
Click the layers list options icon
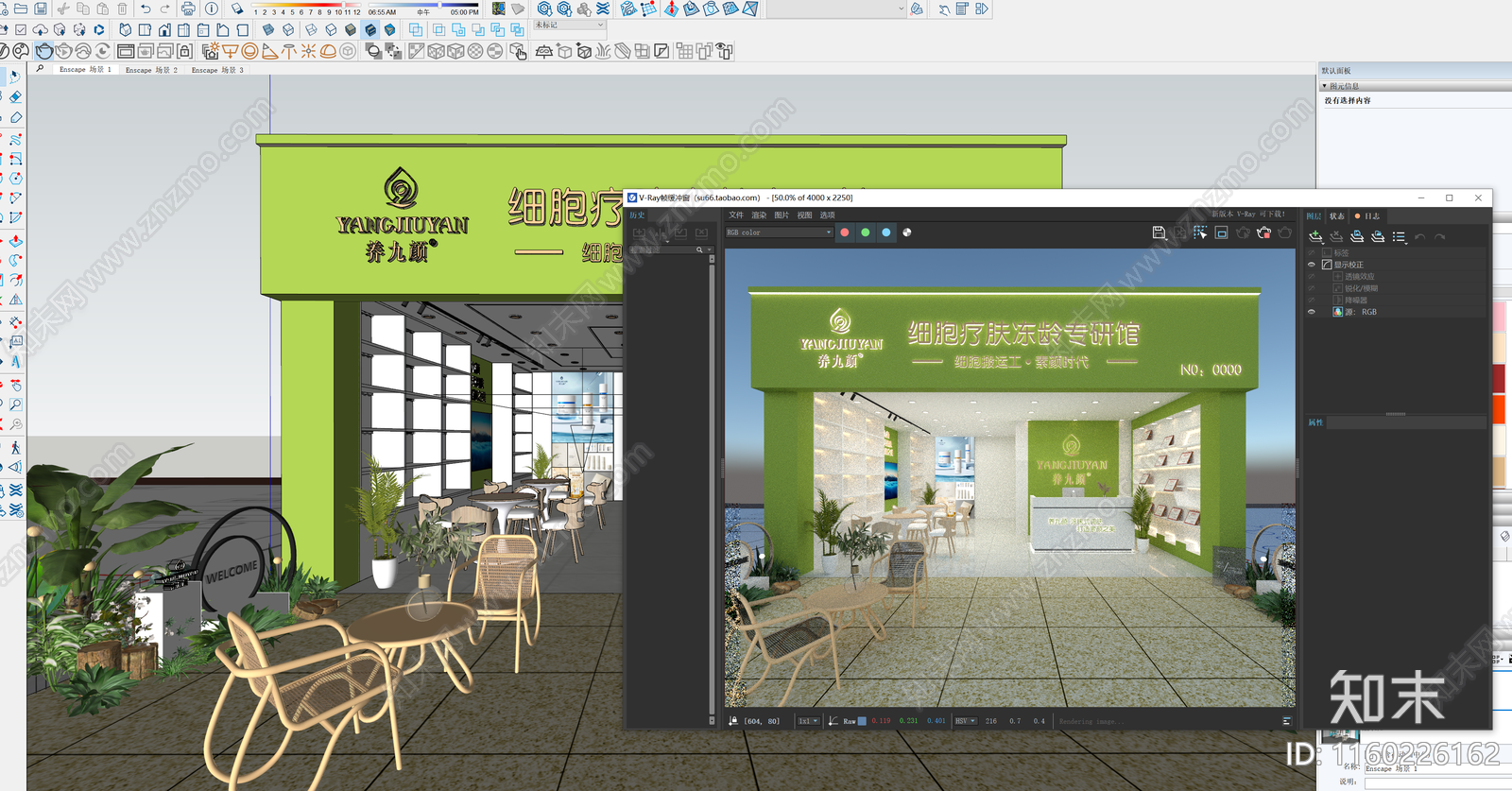pos(1399,236)
